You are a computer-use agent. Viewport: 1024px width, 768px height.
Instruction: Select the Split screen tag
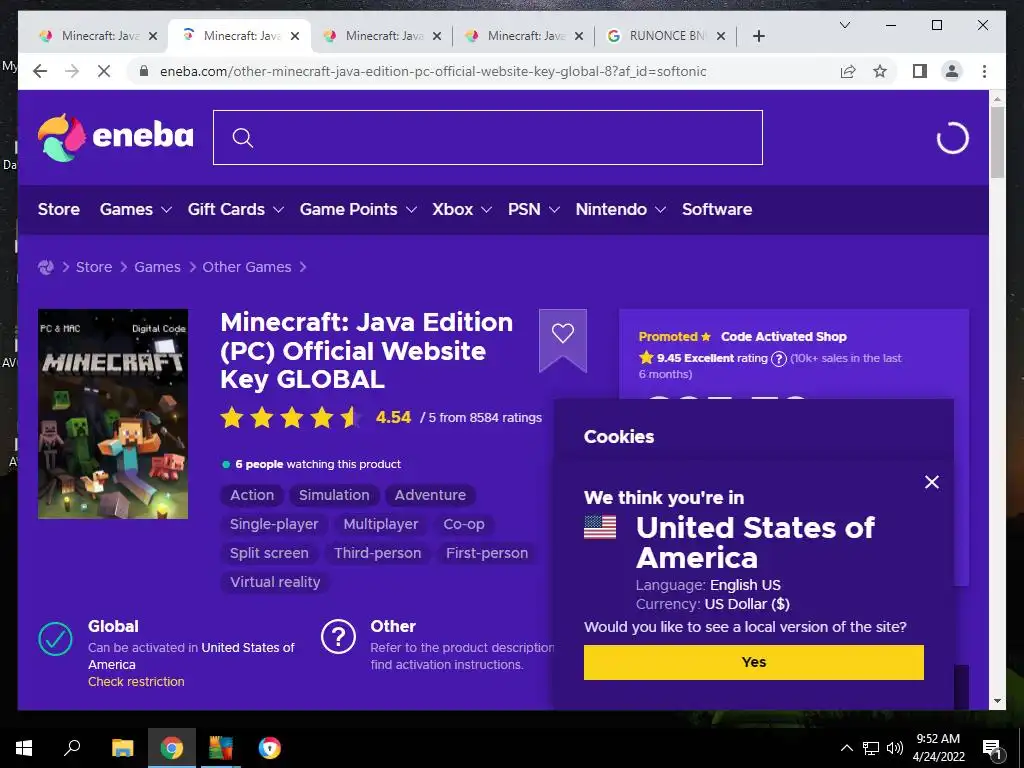coord(269,553)
